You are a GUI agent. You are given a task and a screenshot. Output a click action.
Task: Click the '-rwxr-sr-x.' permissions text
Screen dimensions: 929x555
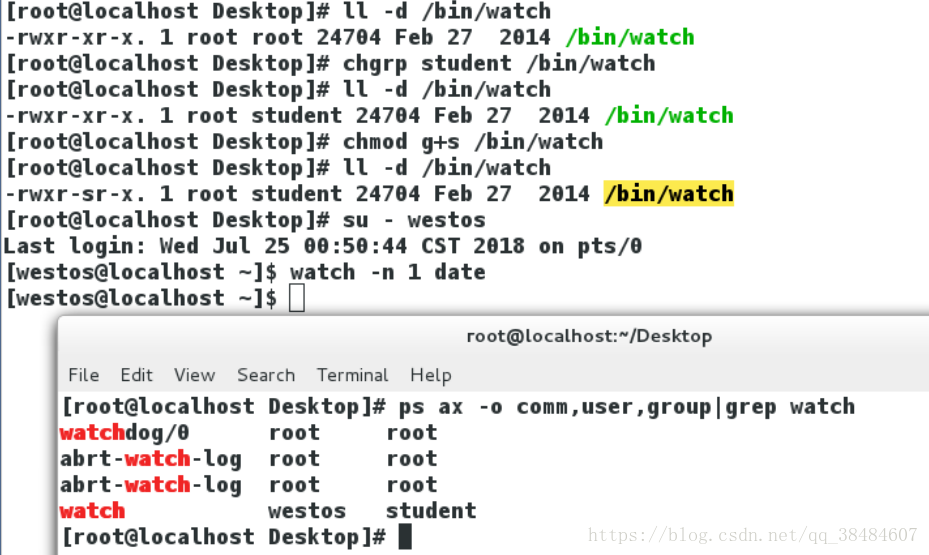coord(75,194)
